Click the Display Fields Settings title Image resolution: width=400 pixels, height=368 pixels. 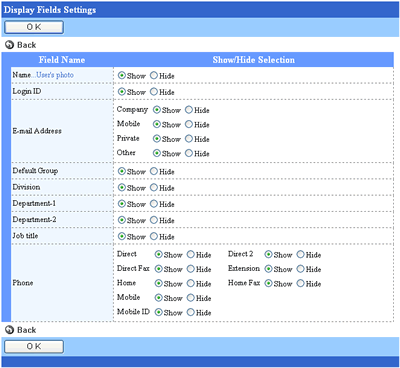(50, 10)
